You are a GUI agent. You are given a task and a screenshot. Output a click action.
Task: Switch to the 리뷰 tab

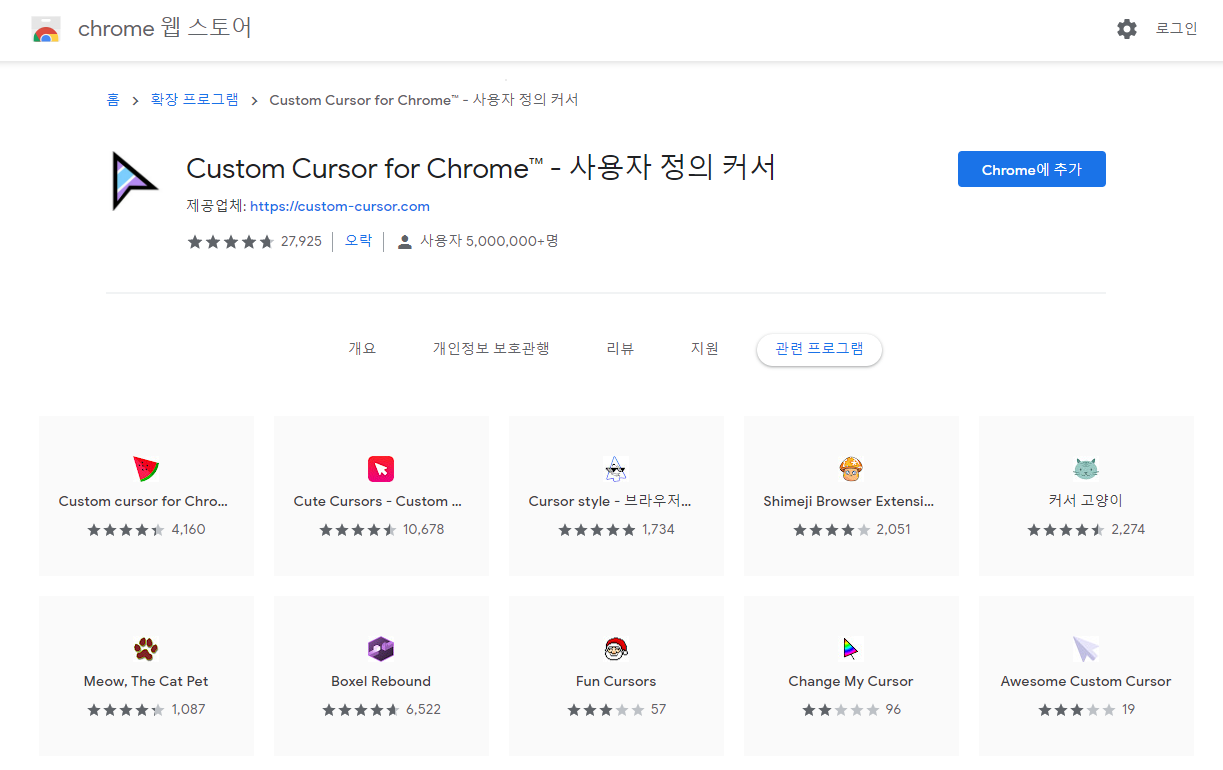click(620, 349)
